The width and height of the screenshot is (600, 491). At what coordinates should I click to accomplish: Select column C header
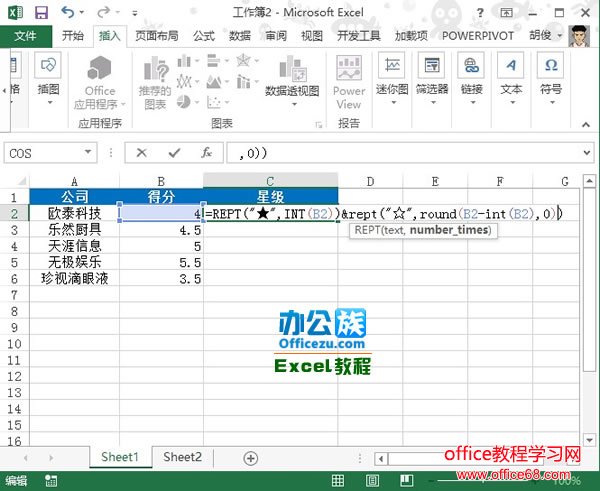pyautogui.click(x=270, y=181)
